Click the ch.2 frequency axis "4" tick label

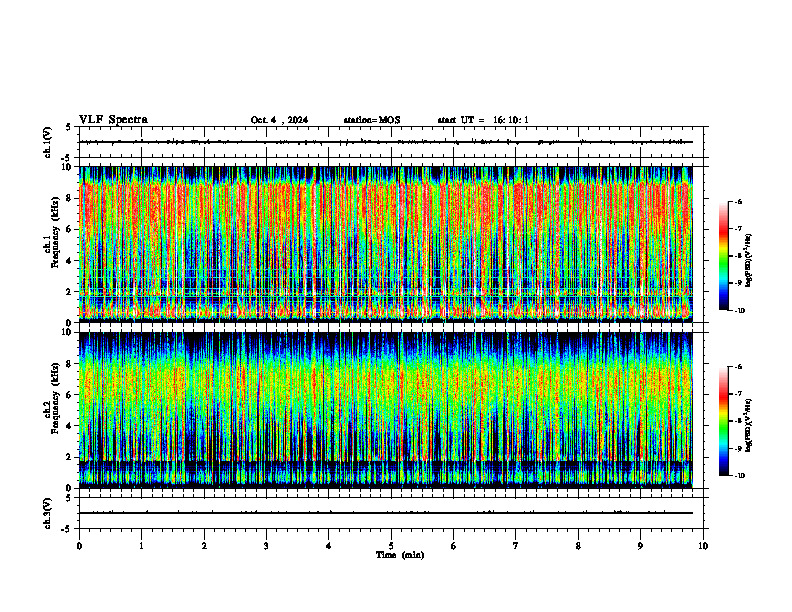point(70,426)
